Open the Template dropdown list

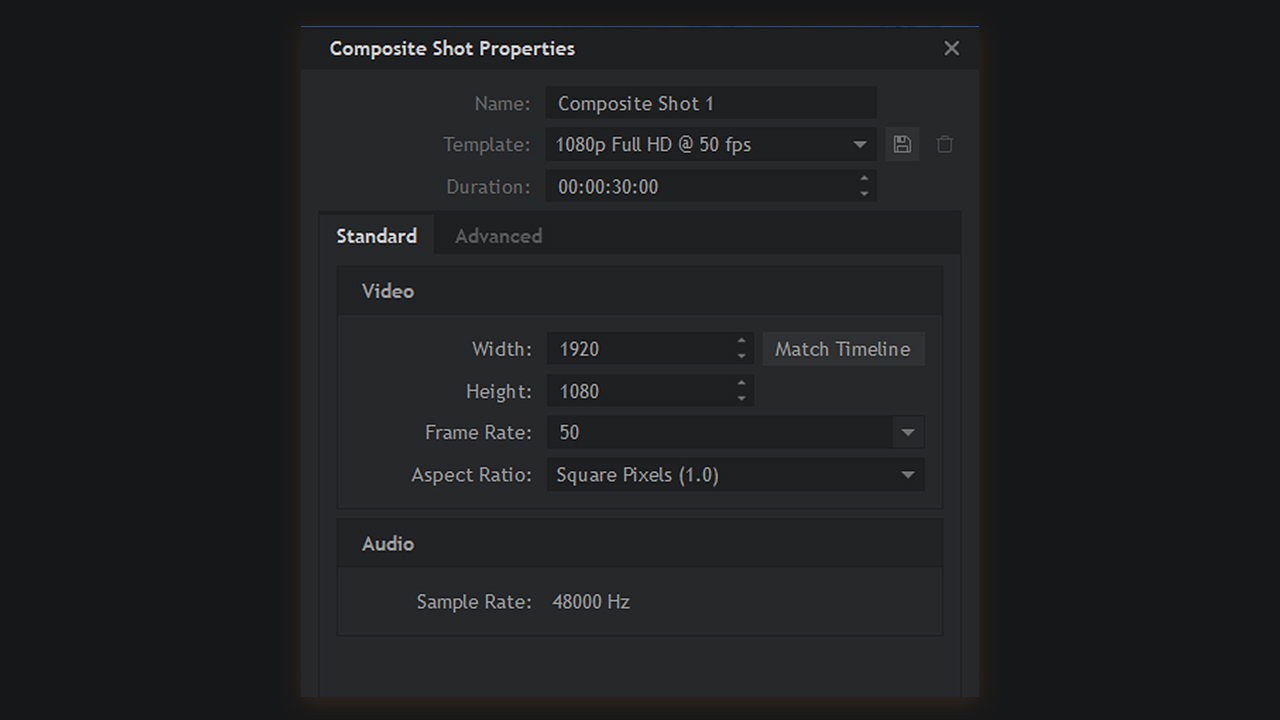pyautogui.click(x=859, y=145)
